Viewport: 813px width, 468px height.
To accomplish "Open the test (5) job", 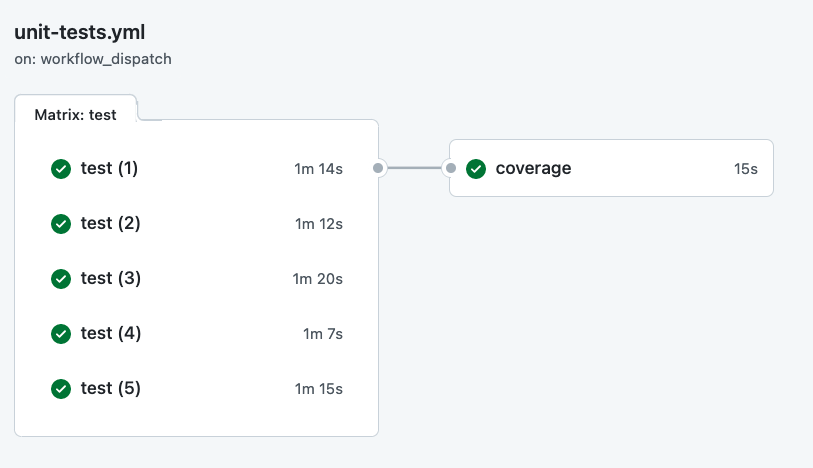I will pos(110,389).
